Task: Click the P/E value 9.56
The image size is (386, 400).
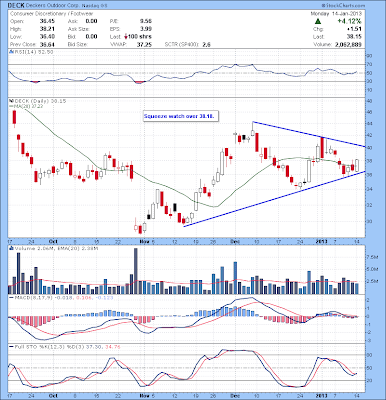Action: (x=146, y=21)
